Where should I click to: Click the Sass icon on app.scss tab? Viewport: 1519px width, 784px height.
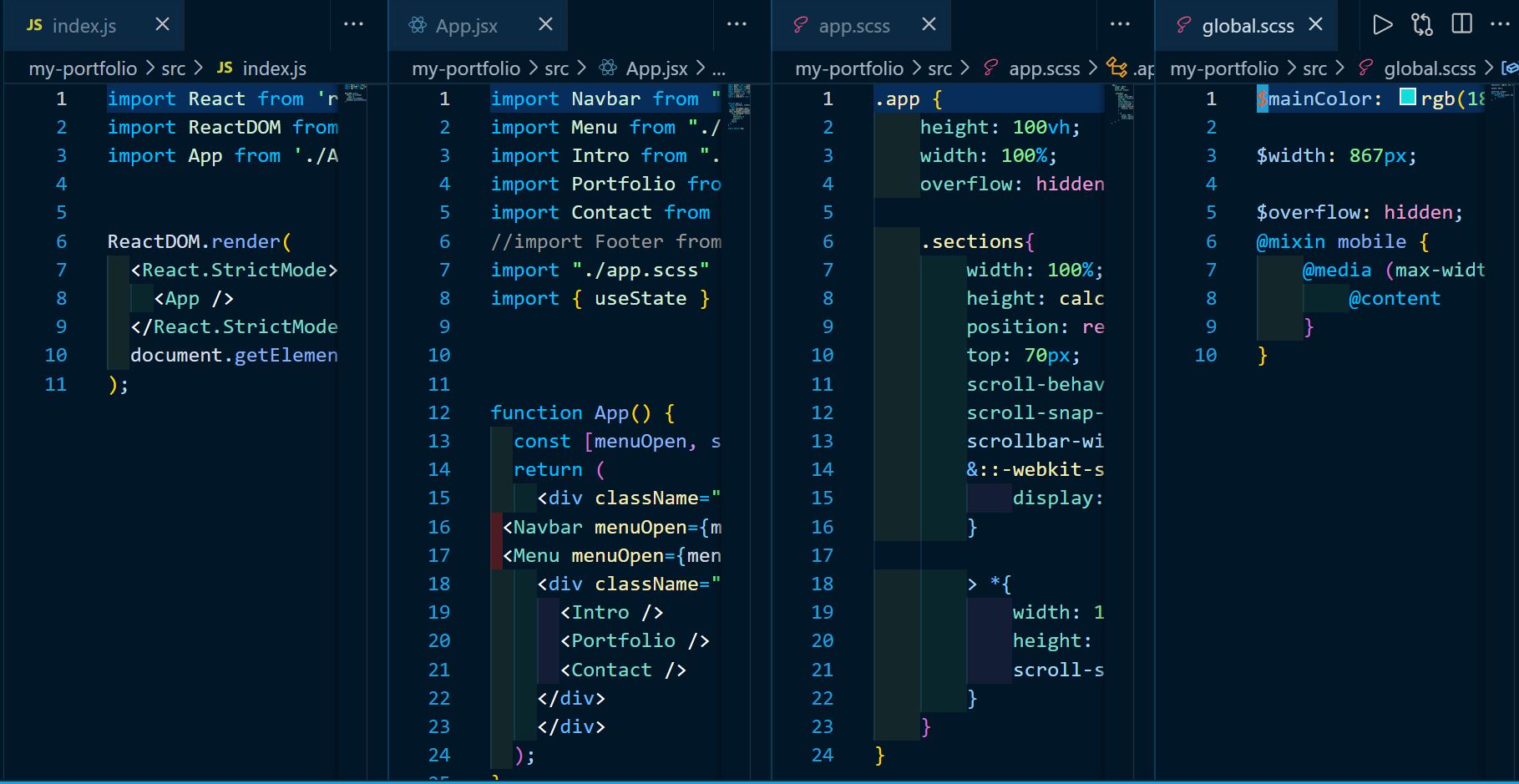[801, 25]
